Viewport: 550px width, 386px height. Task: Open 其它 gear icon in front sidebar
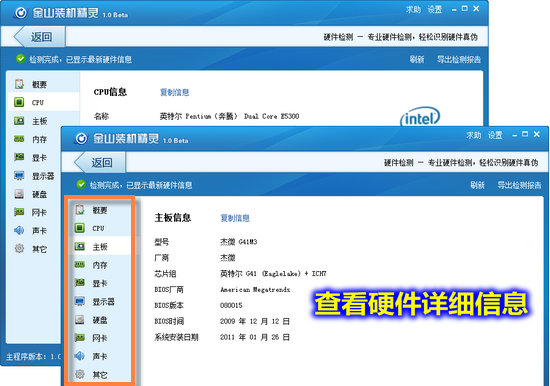tap(80, 374)
